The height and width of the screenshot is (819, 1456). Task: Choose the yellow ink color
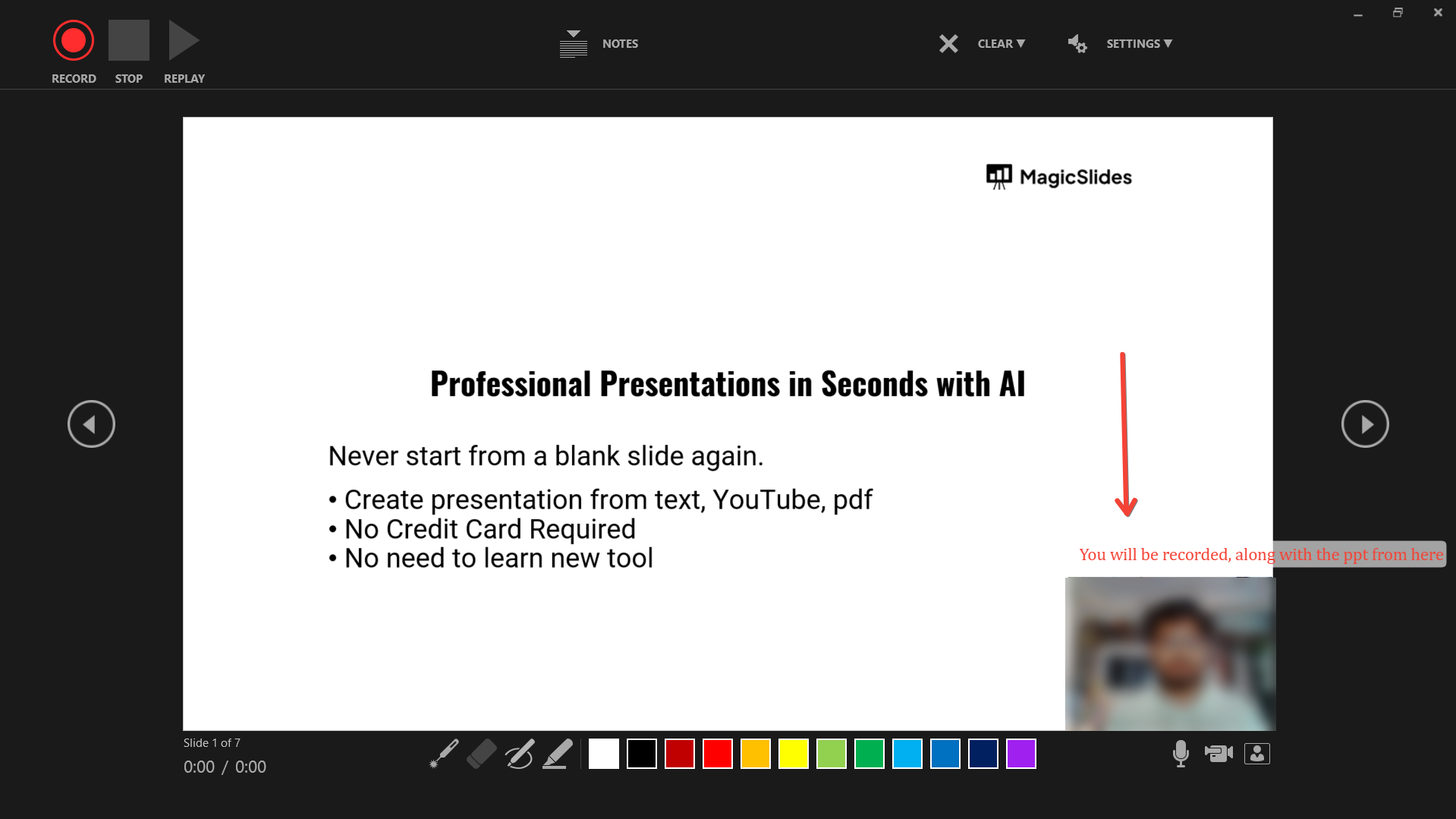(794, 754)
